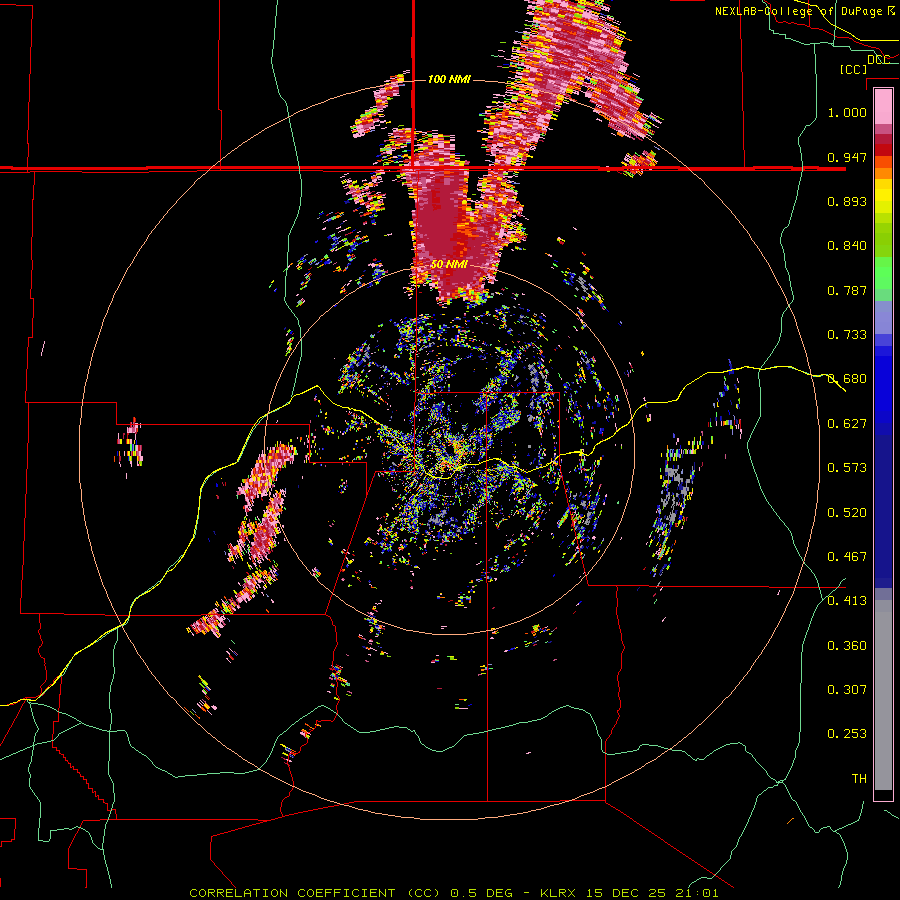Click the 0.360 color scale value
This screenshot has height=900, width=900.
(847, 646)
